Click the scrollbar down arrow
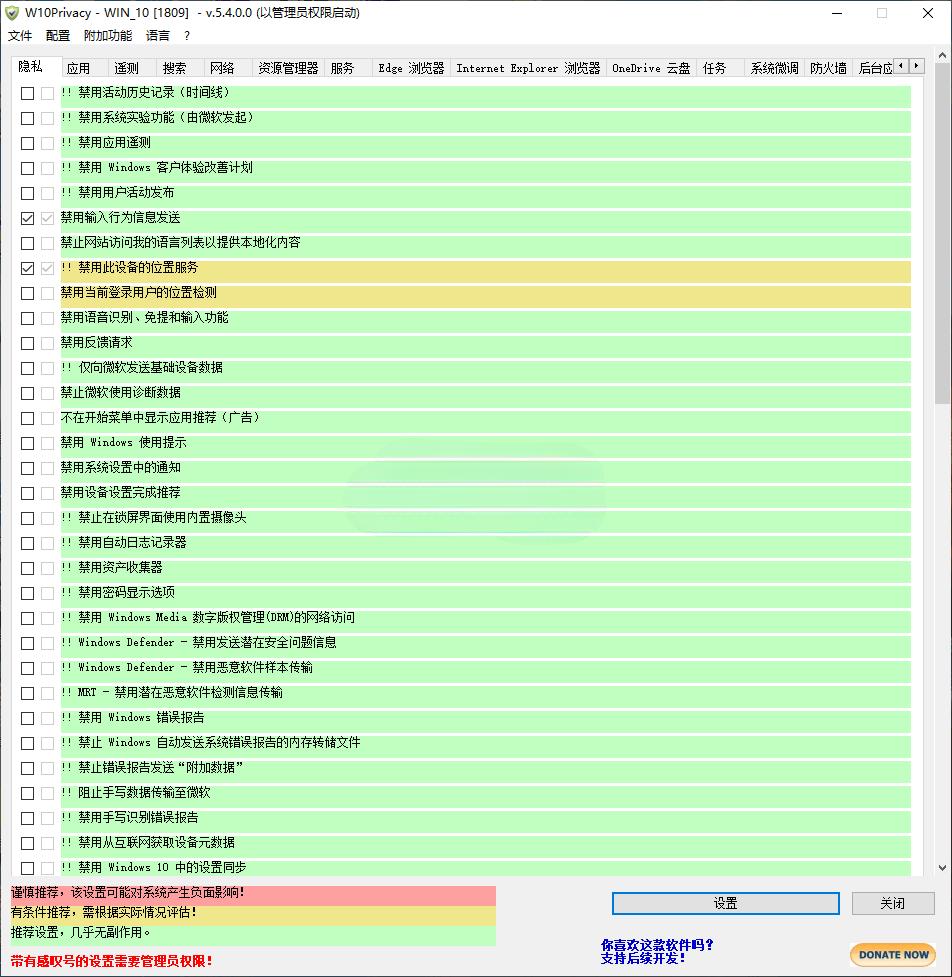This screenshot has height=977, width=952. [x=942, y=867]
